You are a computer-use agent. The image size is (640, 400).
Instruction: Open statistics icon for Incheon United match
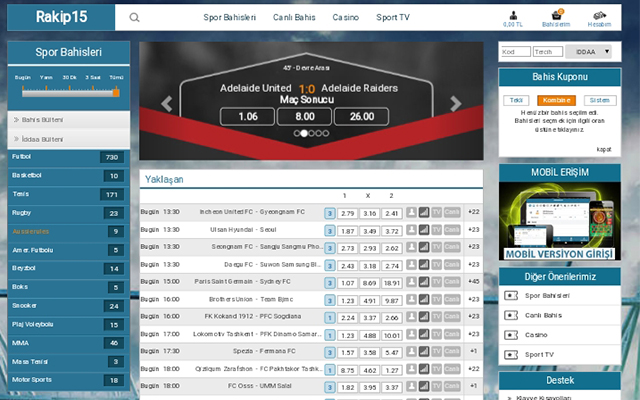coord(423,213)
